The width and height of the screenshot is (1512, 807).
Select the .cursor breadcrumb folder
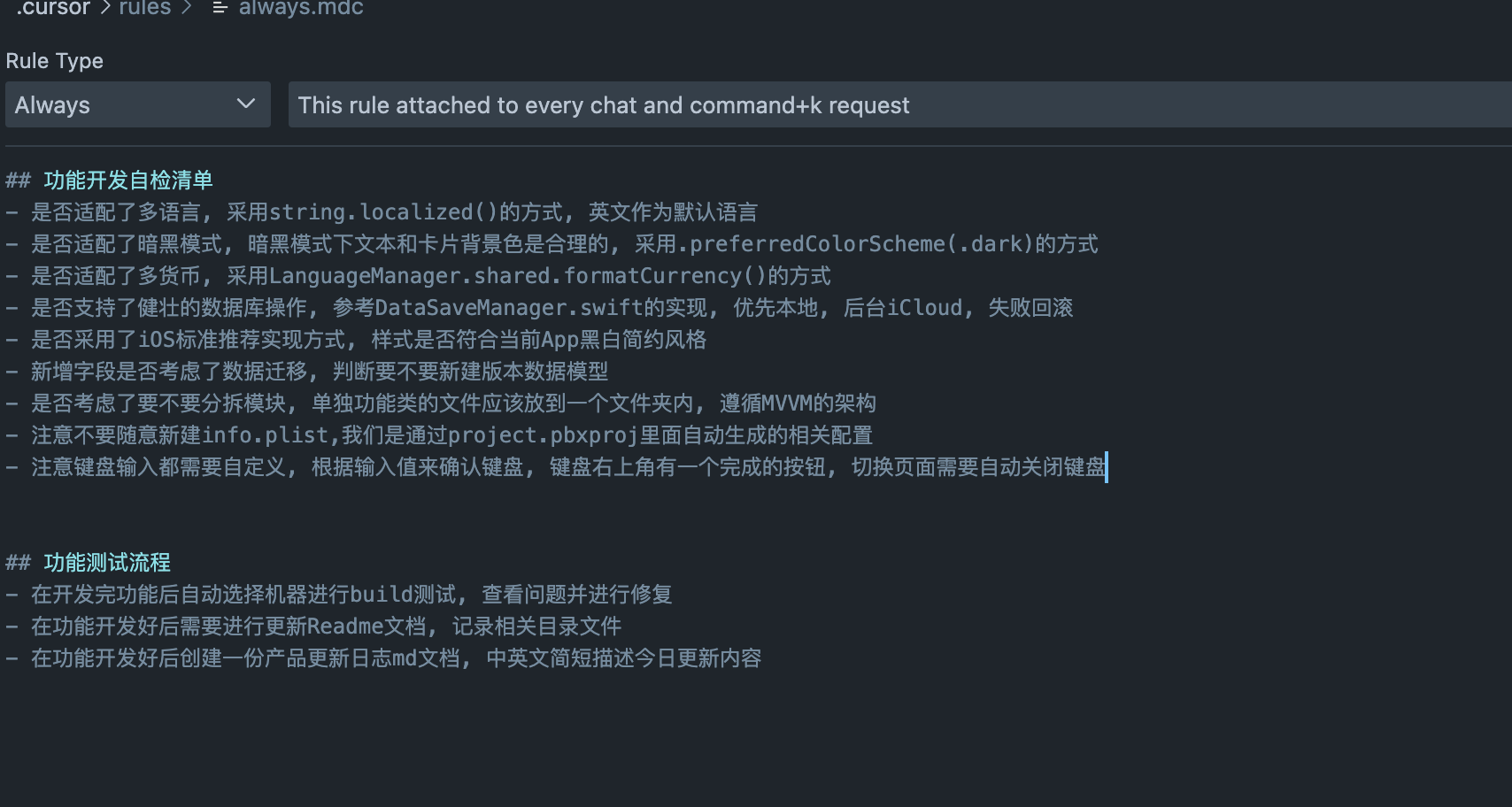click(x=53, y=8)
